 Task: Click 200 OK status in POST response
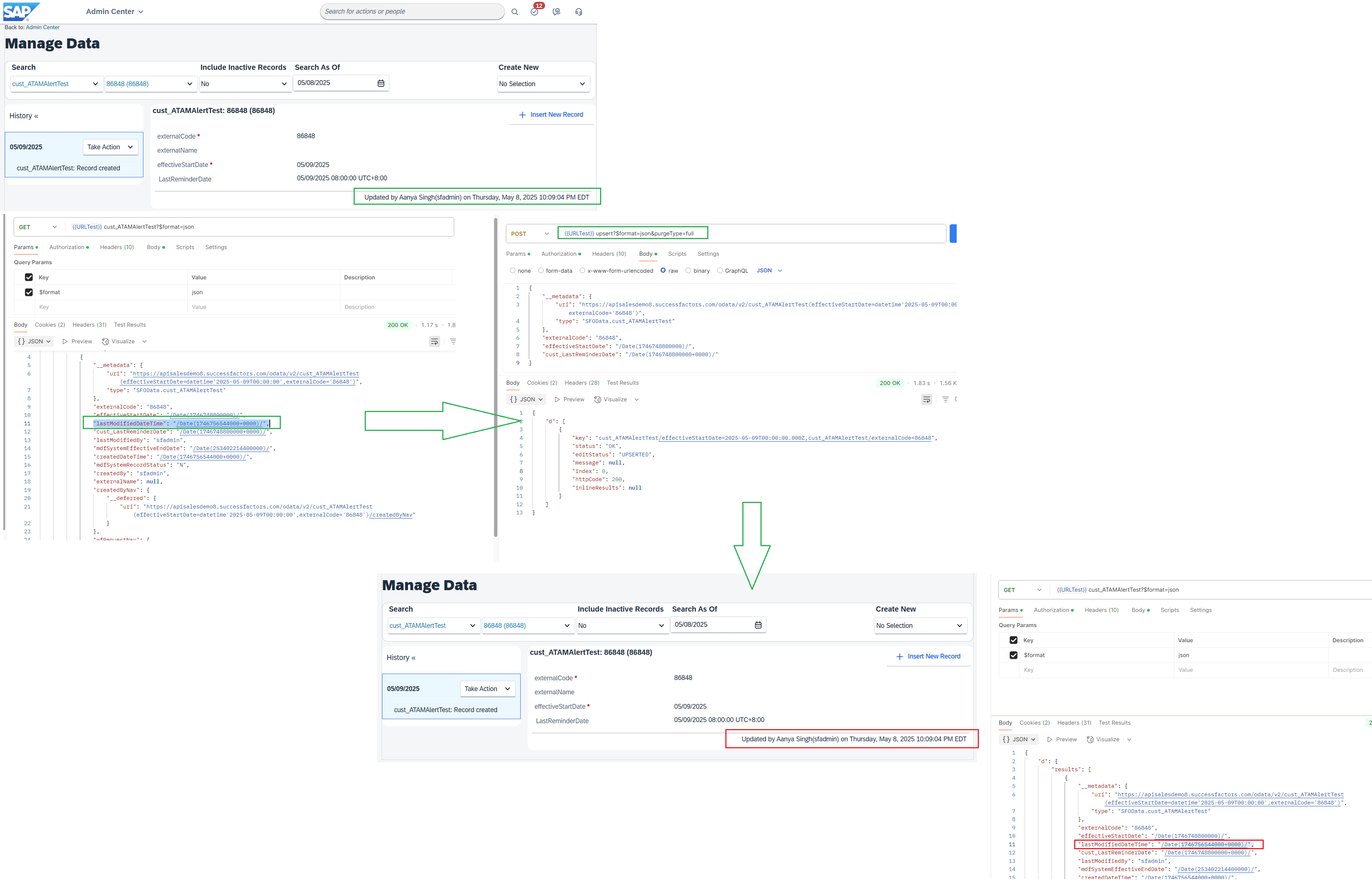click(889, 384)
